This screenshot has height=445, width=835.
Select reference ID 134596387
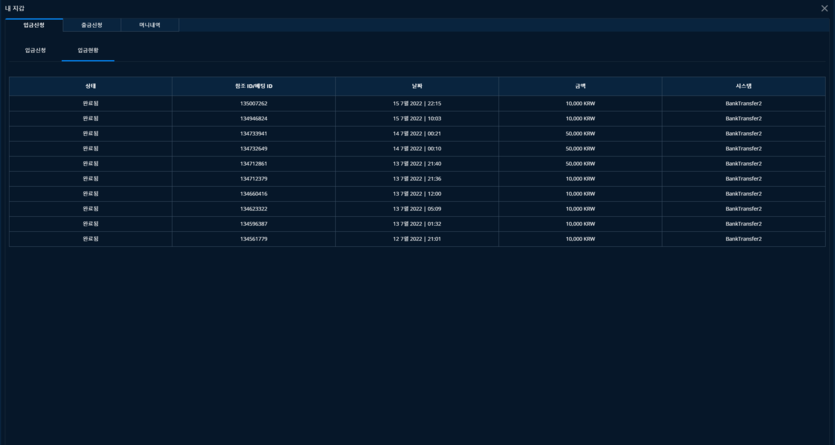pos(253,224)
